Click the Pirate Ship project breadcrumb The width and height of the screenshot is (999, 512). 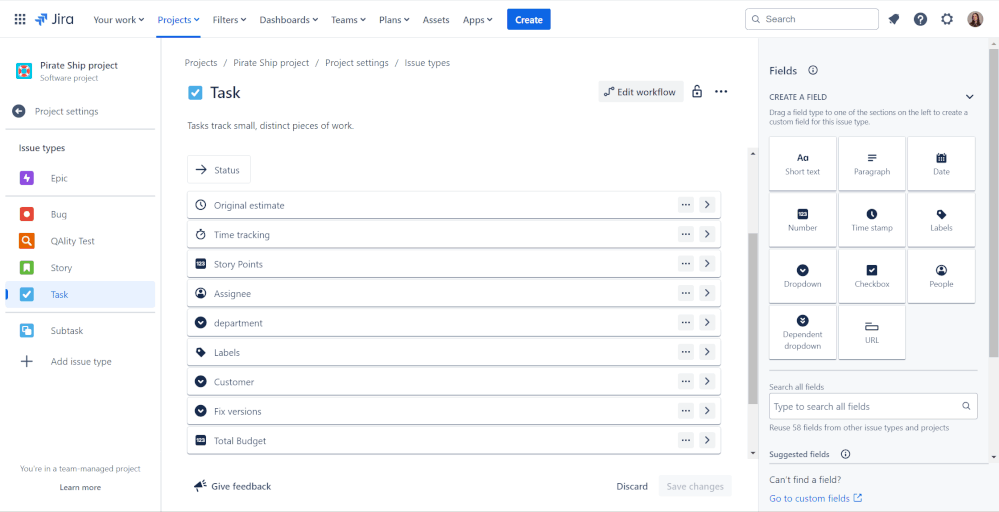(271, 63)
